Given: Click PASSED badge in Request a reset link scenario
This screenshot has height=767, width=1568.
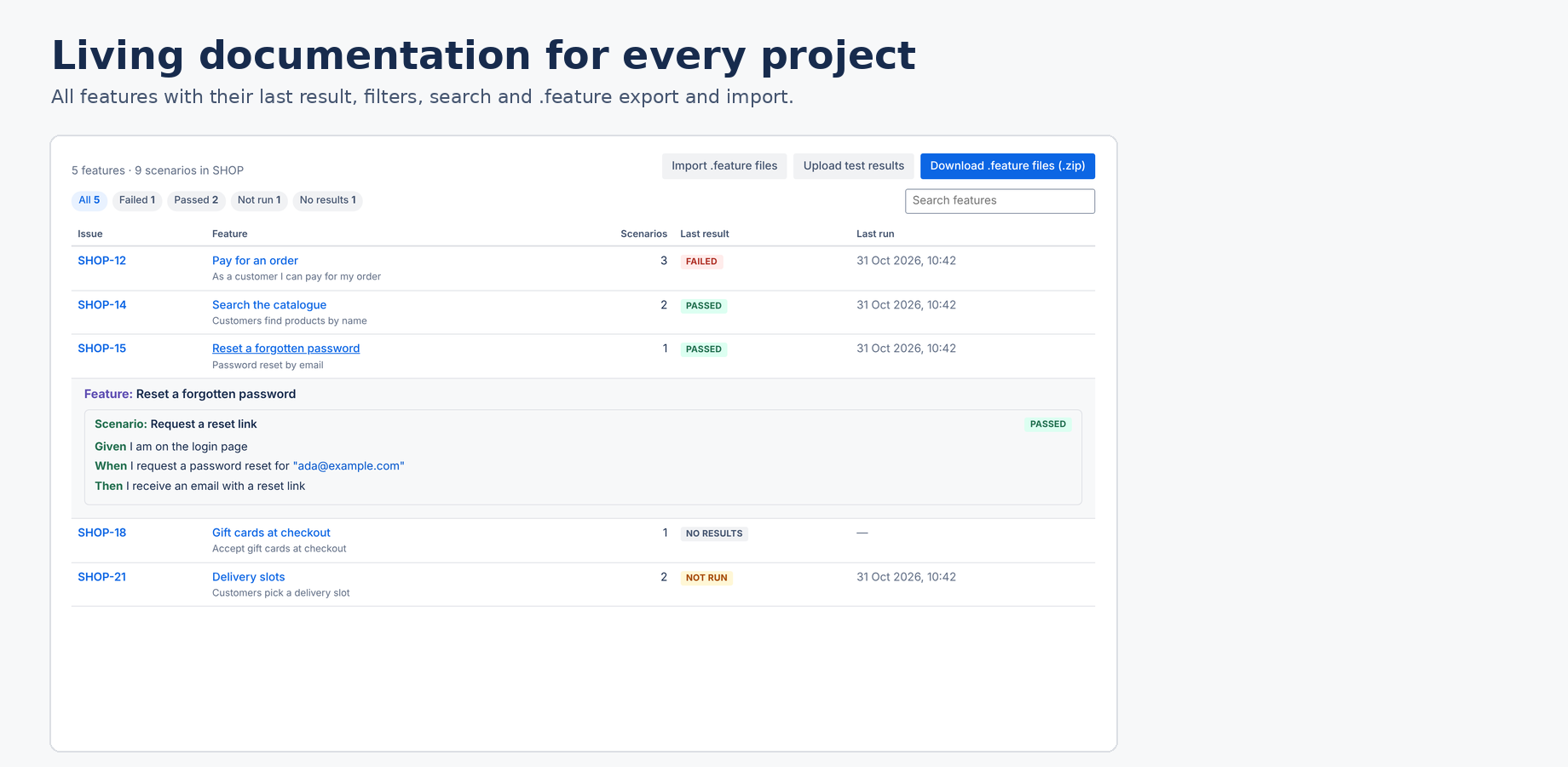Looking at the screenshot, I should [x=1047, y=424].
